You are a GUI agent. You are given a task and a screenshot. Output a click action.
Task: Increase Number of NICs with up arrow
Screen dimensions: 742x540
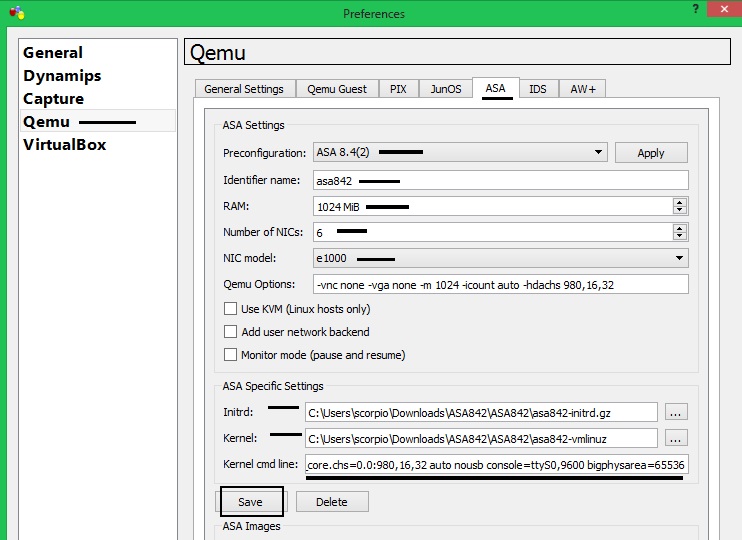(680, 228)
